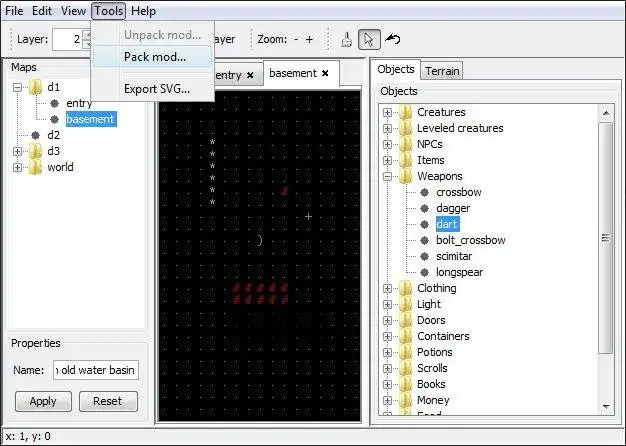Click the Weapons folder icon
The height and width of the screenshot is (446, 626).
coord(405,176)
